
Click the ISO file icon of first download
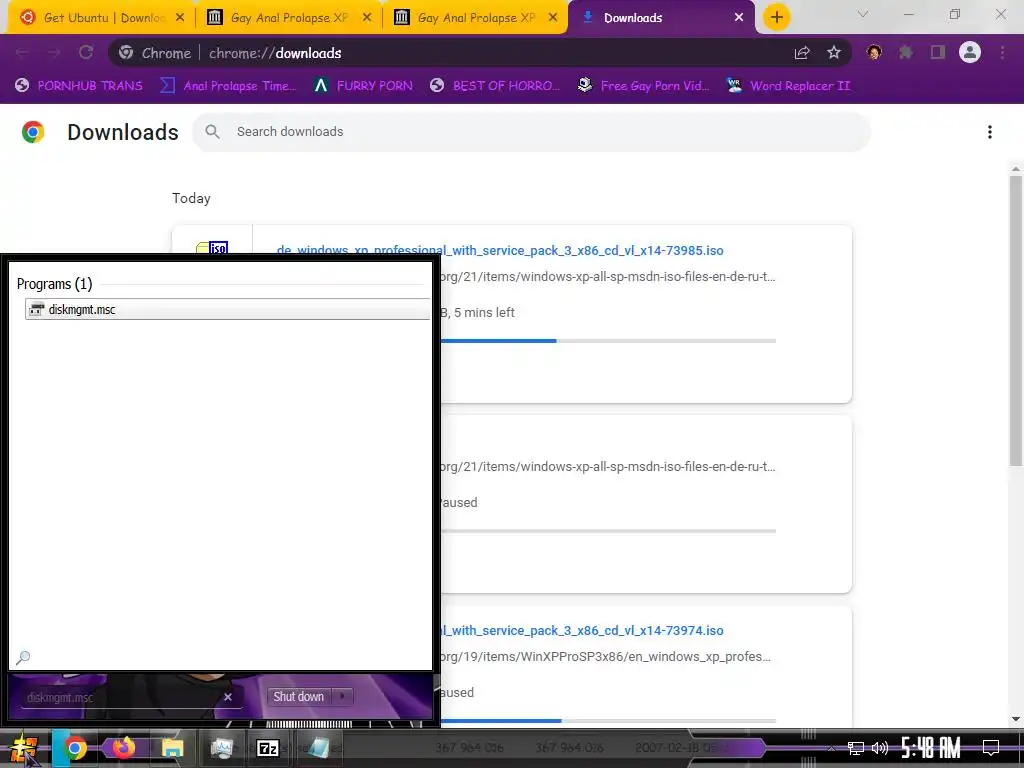[x=212, y=248]
